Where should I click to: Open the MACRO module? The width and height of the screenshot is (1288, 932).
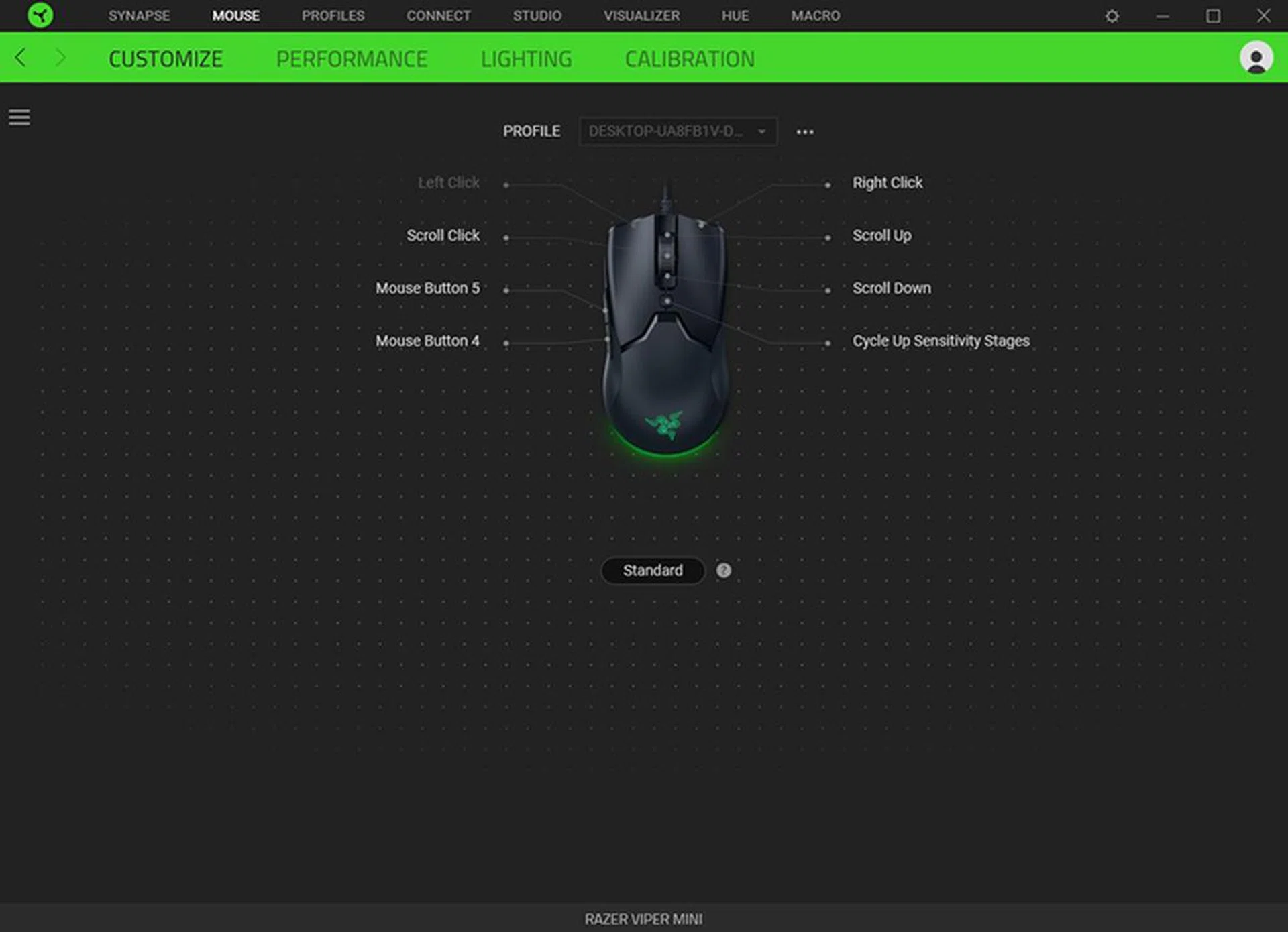815,15
